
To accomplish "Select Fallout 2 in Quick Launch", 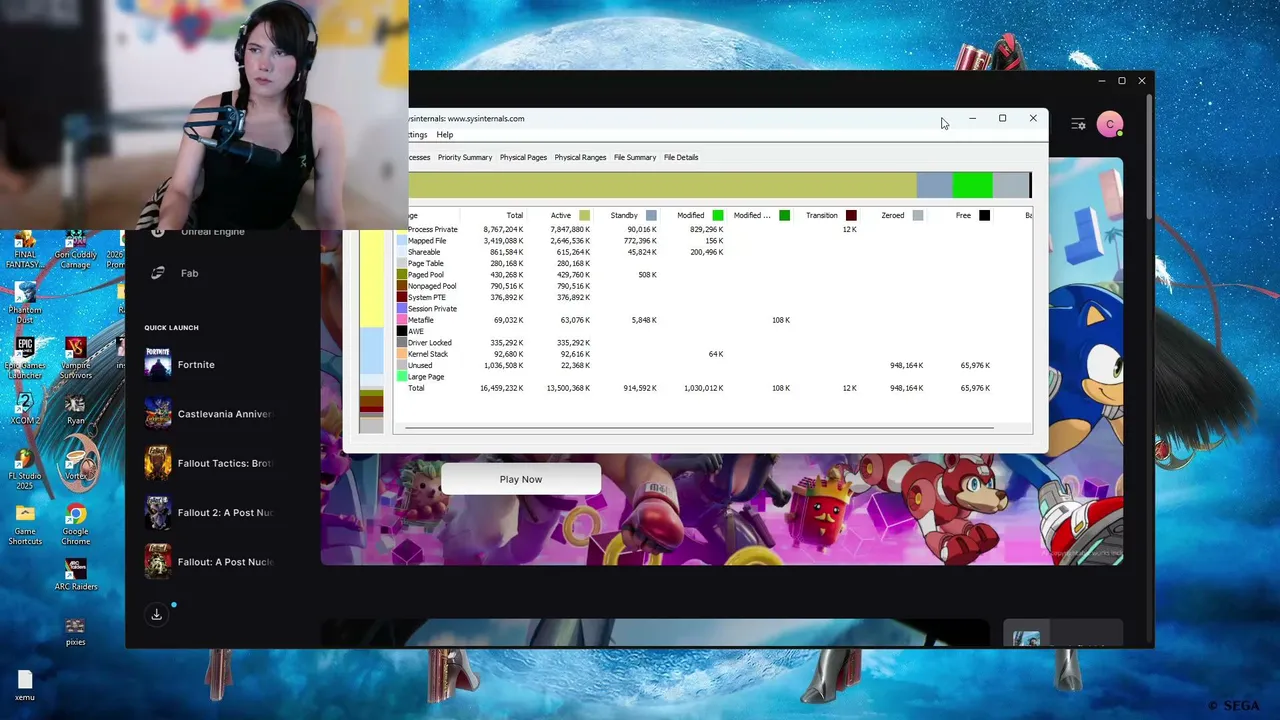I will point(208,513).
